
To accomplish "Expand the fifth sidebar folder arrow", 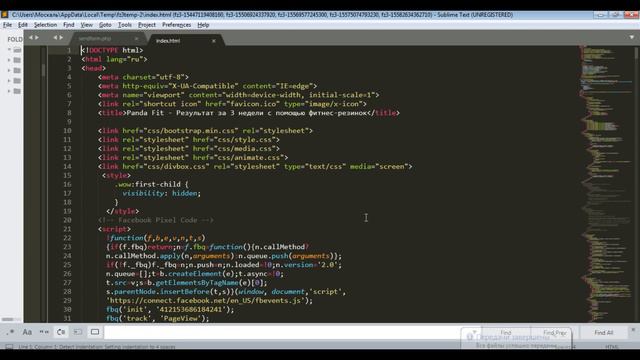I will tap(9, 91).
